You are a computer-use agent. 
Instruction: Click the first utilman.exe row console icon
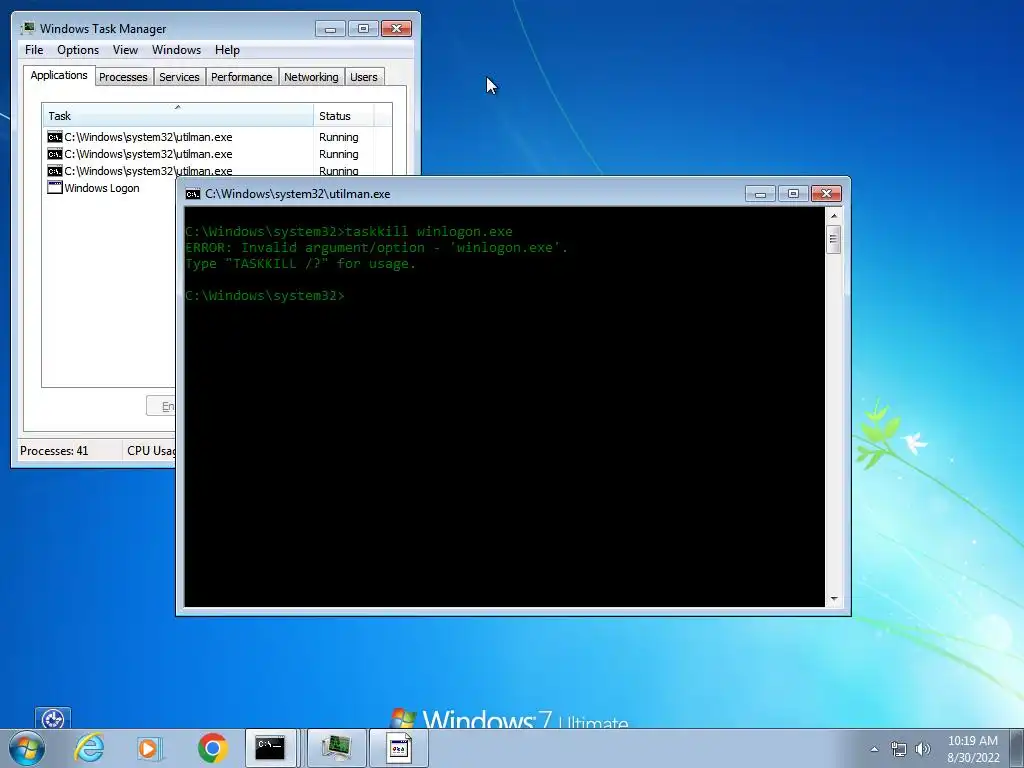pyautogui.click(x=55, y=137)
